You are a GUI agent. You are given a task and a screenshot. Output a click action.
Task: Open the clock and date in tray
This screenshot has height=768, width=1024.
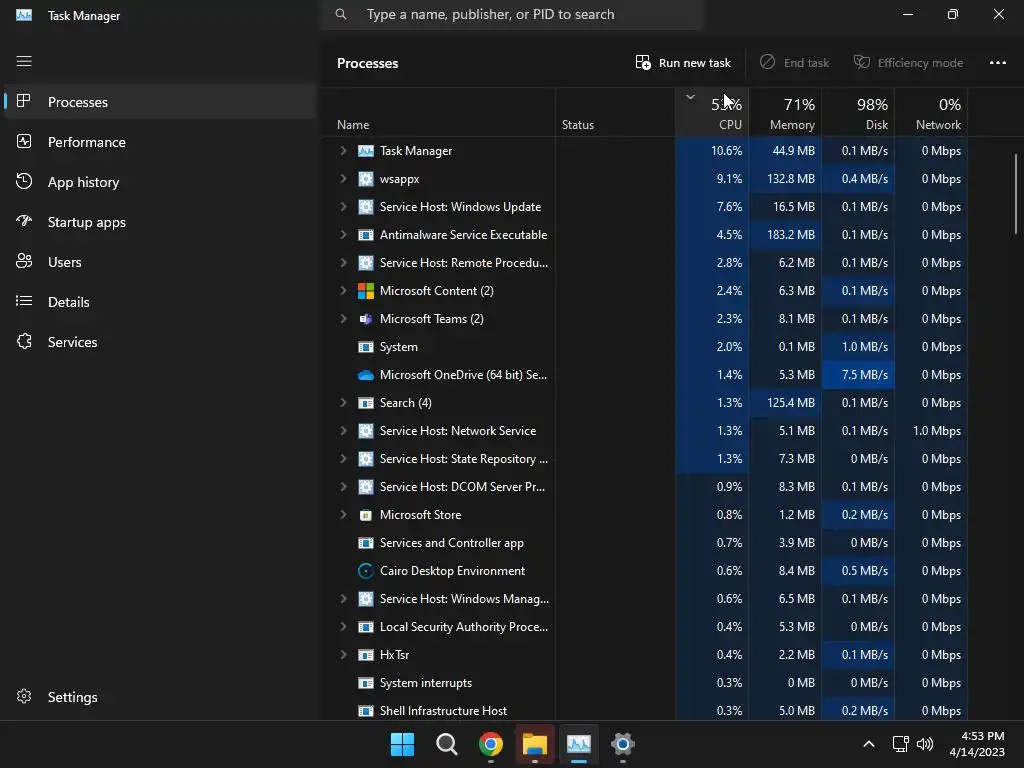click(976, 744)
